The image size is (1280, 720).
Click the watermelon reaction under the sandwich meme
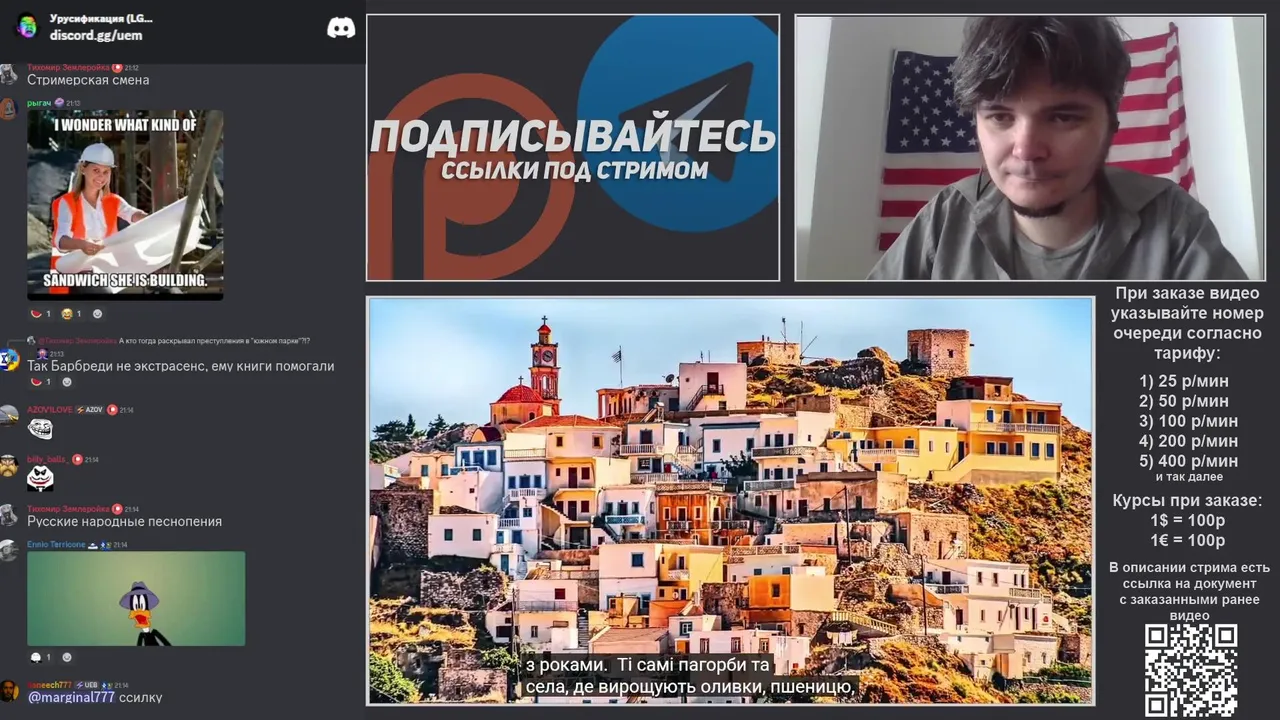pos(40,314)
